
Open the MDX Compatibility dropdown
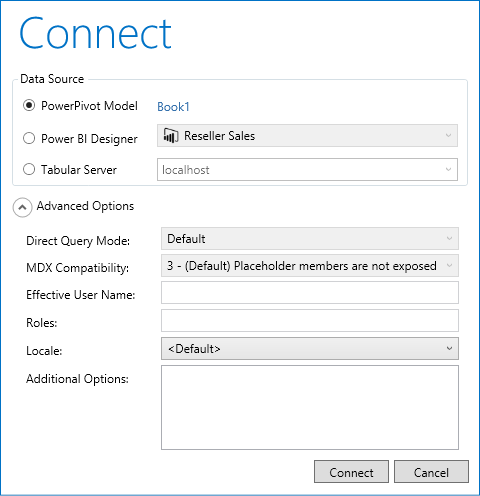point(310,266)
